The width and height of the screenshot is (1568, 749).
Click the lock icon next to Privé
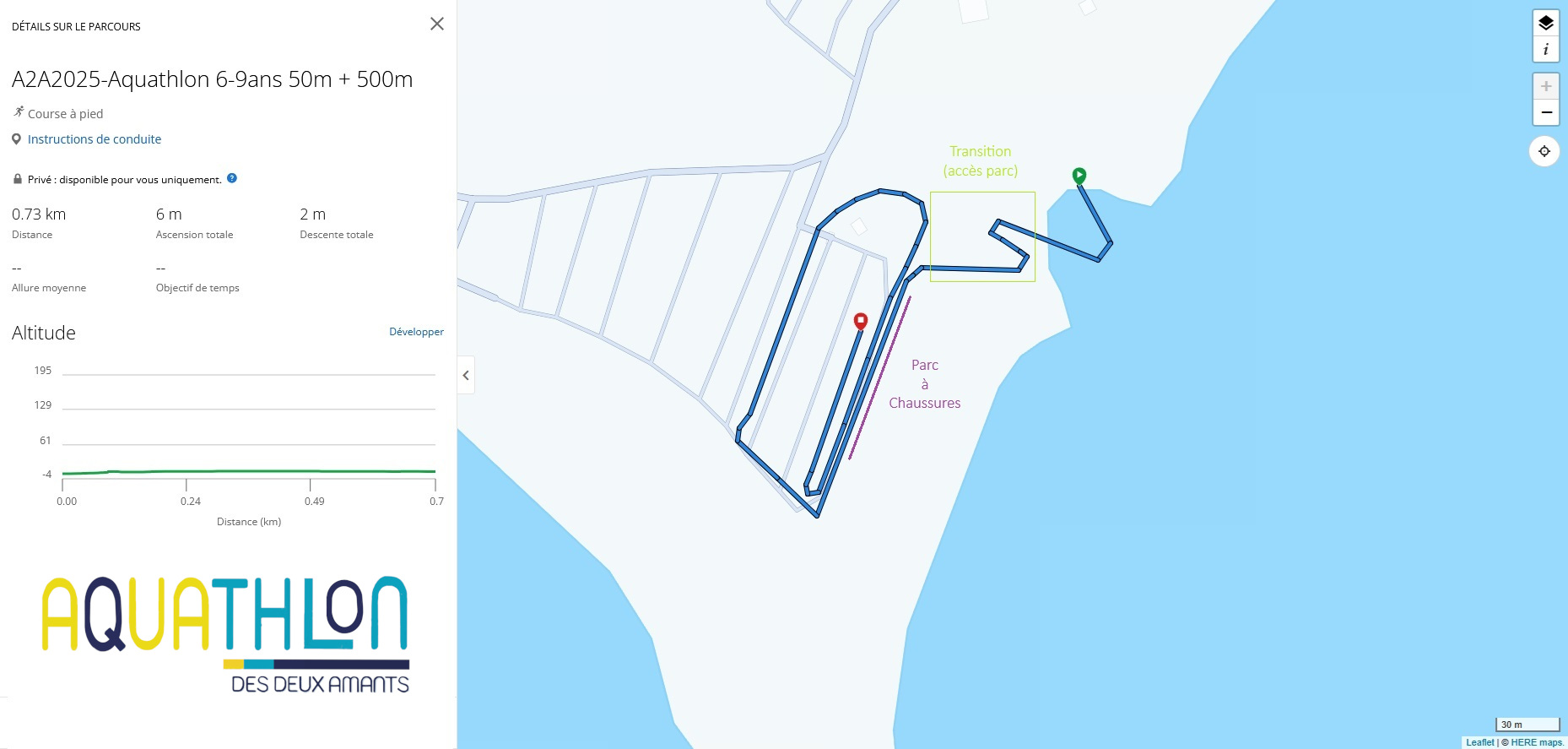point(17,179)
